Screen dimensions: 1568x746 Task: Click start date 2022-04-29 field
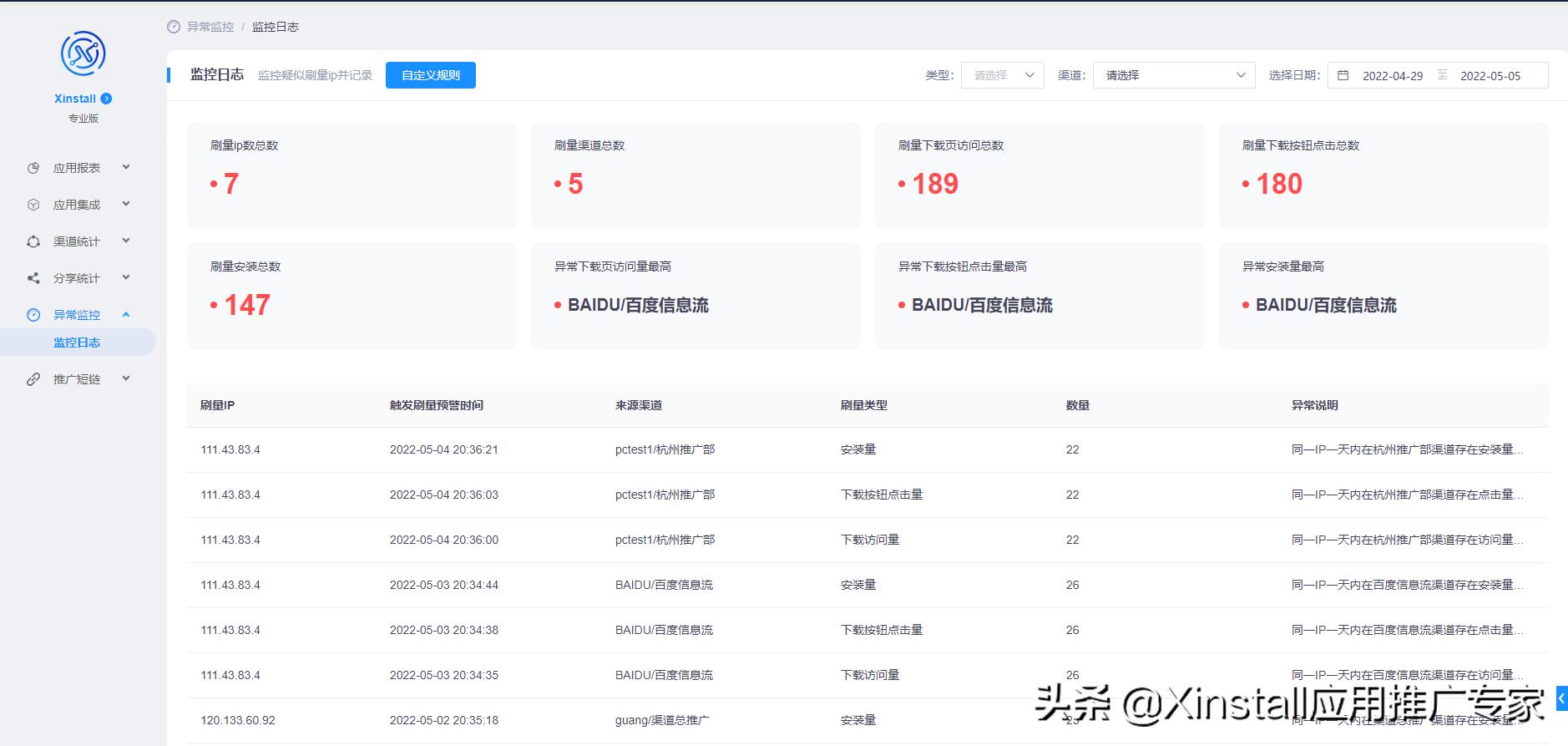(1393, 76)
